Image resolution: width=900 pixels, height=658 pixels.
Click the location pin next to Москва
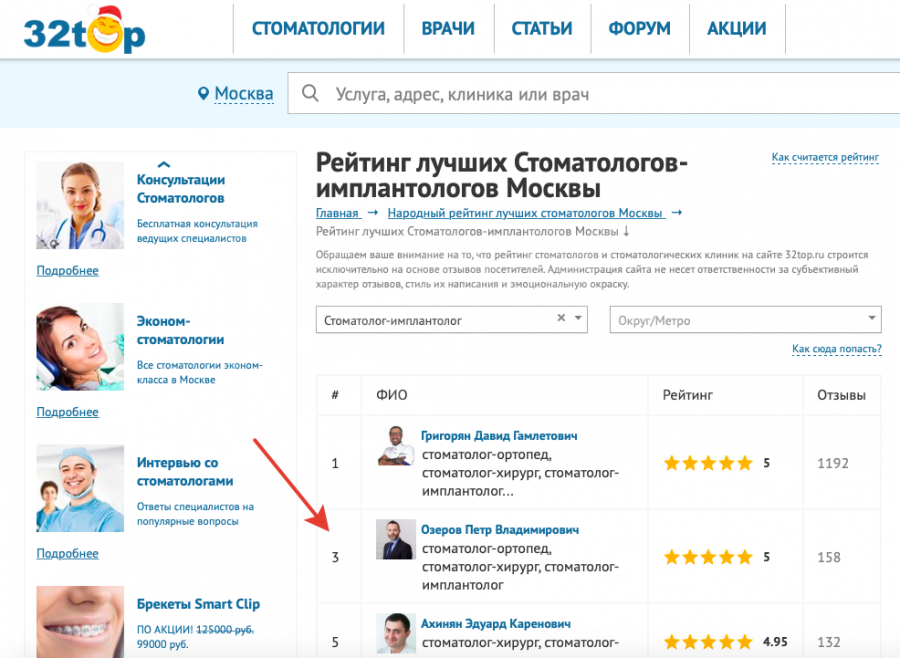pos(204,94)
